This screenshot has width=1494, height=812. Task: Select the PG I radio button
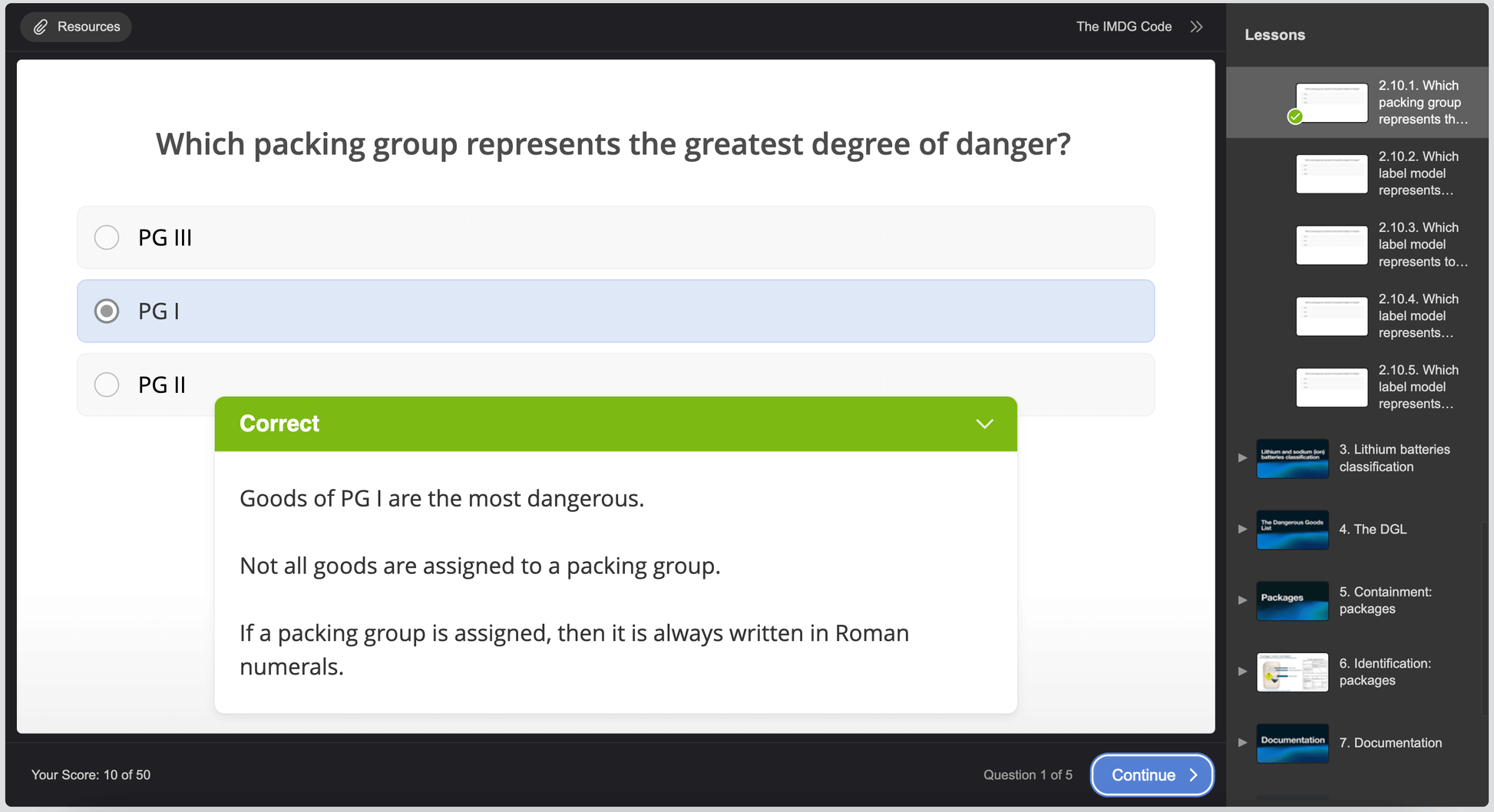[x=107, y=312]
